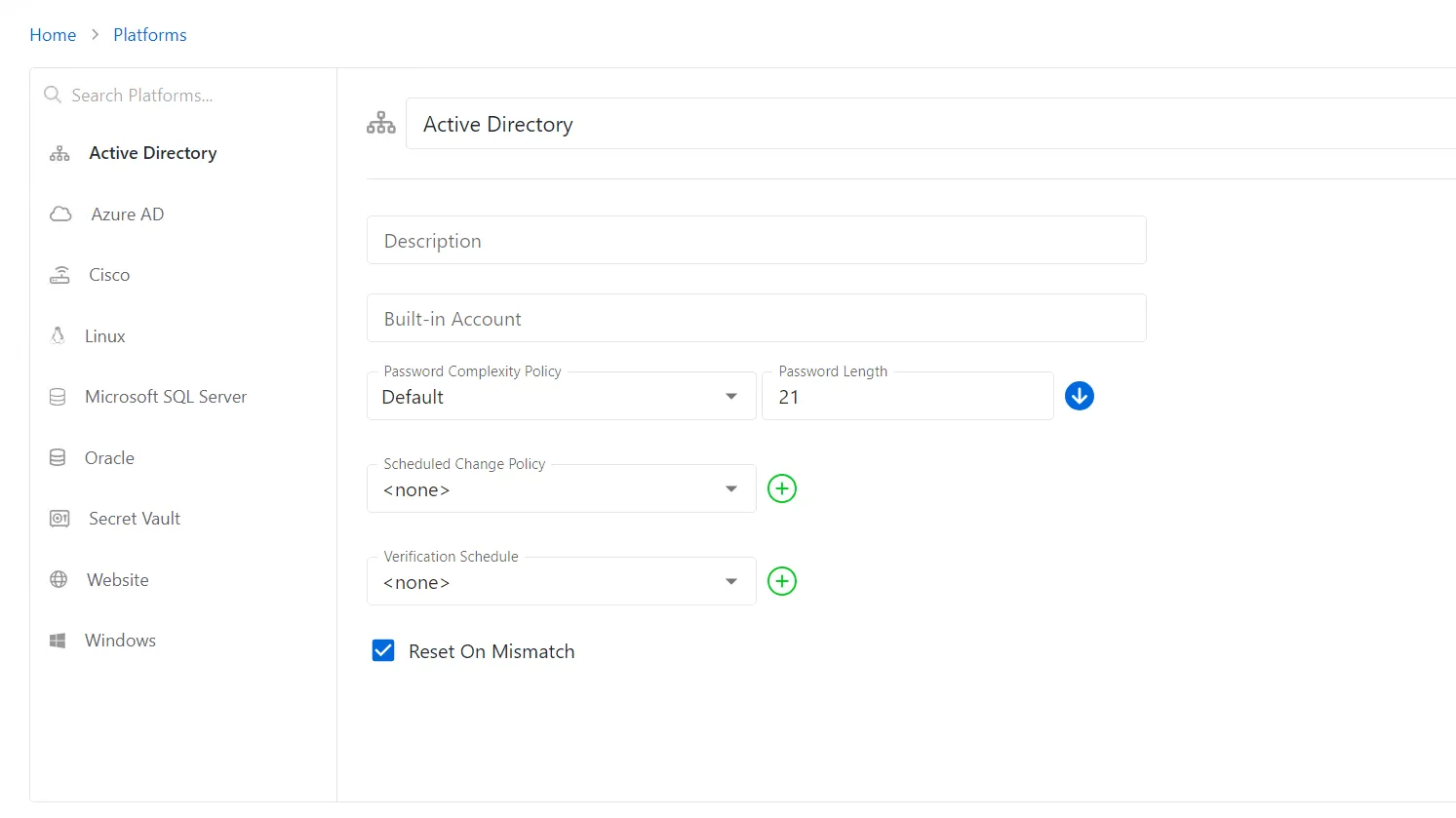Open the Password Complexity Policy dropdown
This screenshot has height=818, width=1456.
562,396
